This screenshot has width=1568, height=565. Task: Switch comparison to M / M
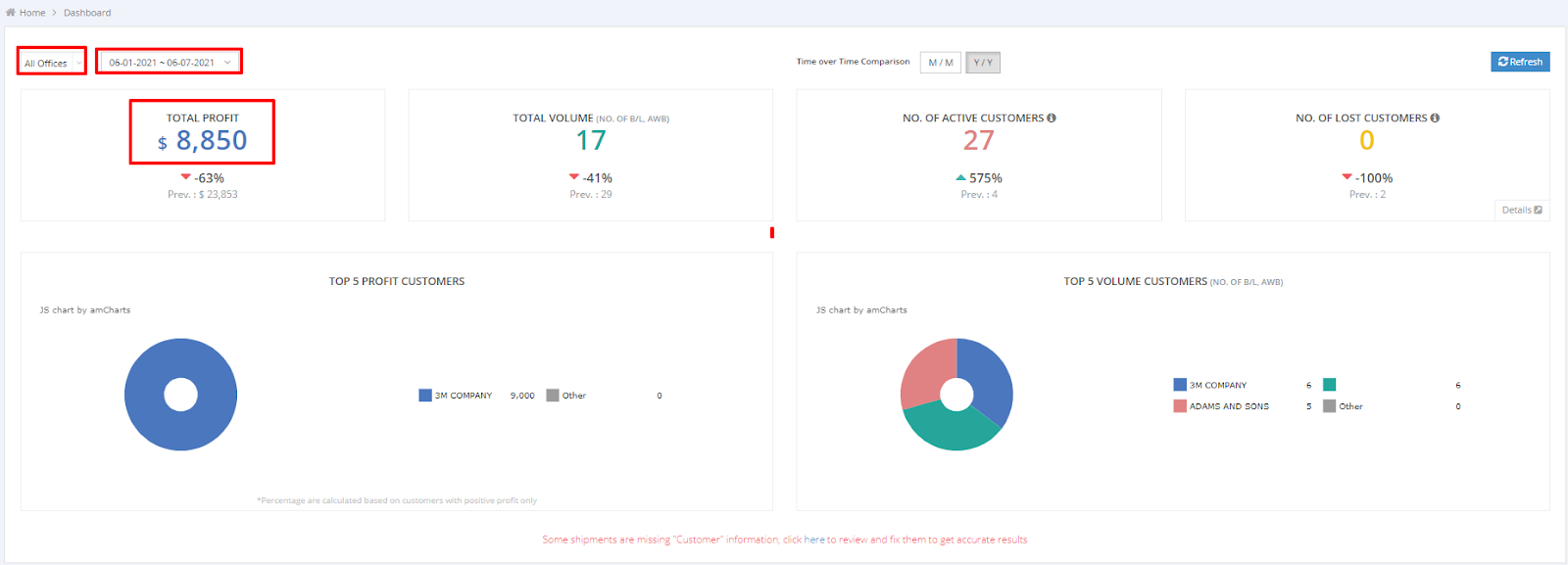coord(941,63)
